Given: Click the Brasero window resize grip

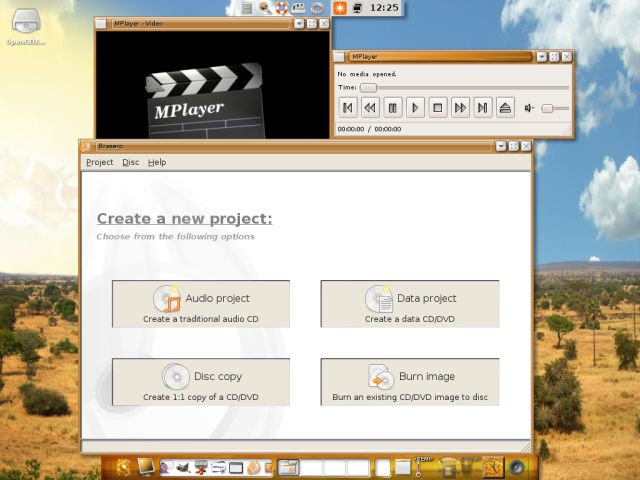Looking at the screenshot, I should pos(526,447).
